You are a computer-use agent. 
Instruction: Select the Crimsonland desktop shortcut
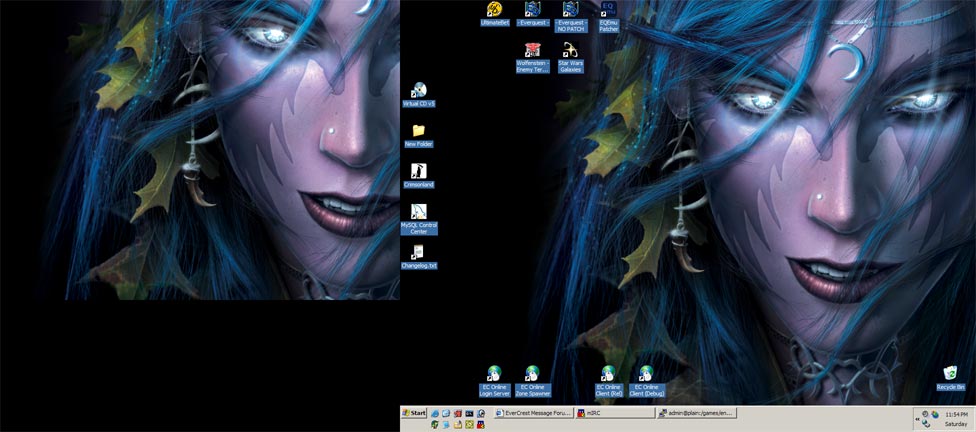tap(418, 176)
